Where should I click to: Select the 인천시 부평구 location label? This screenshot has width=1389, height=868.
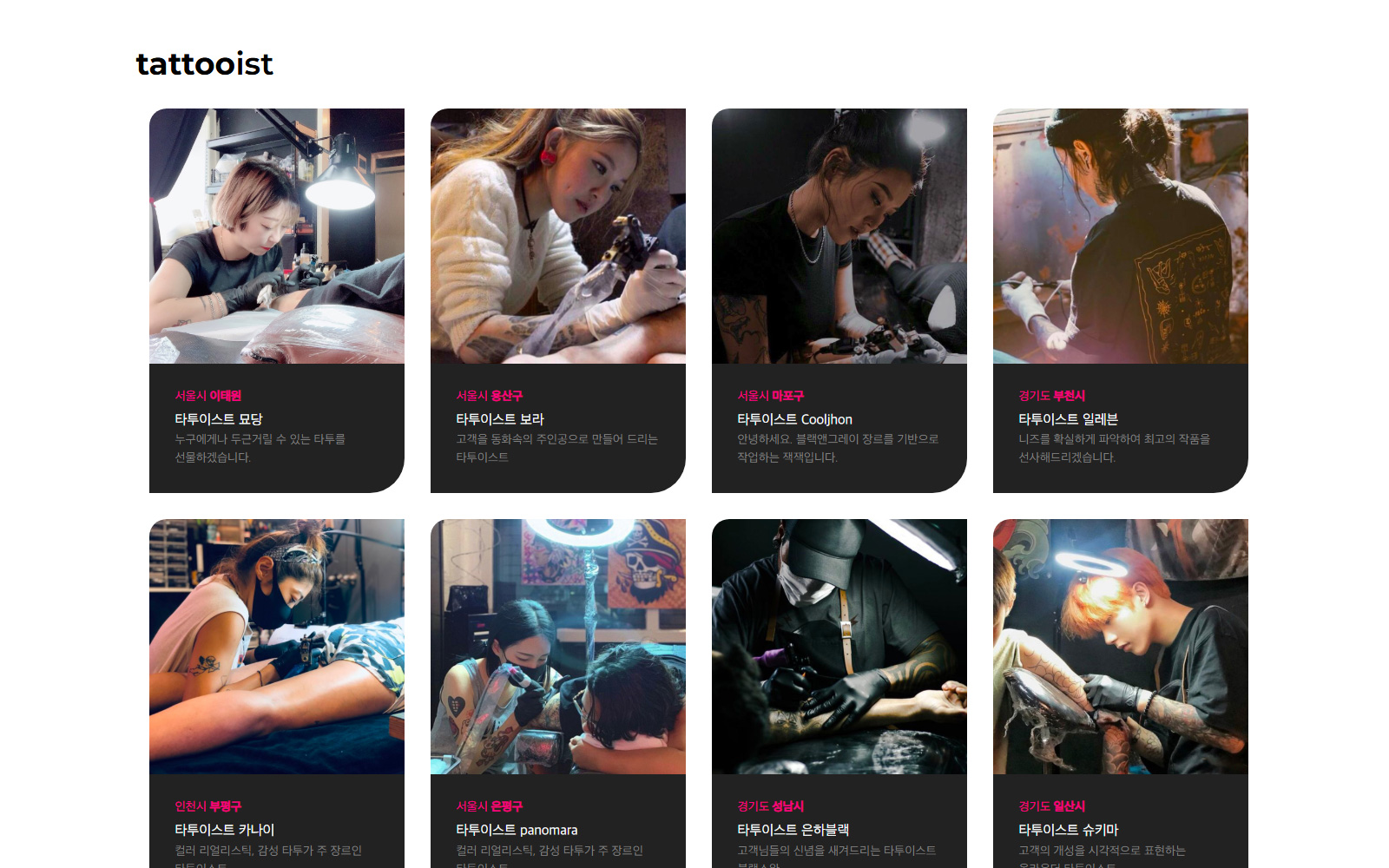coord(208,806)
